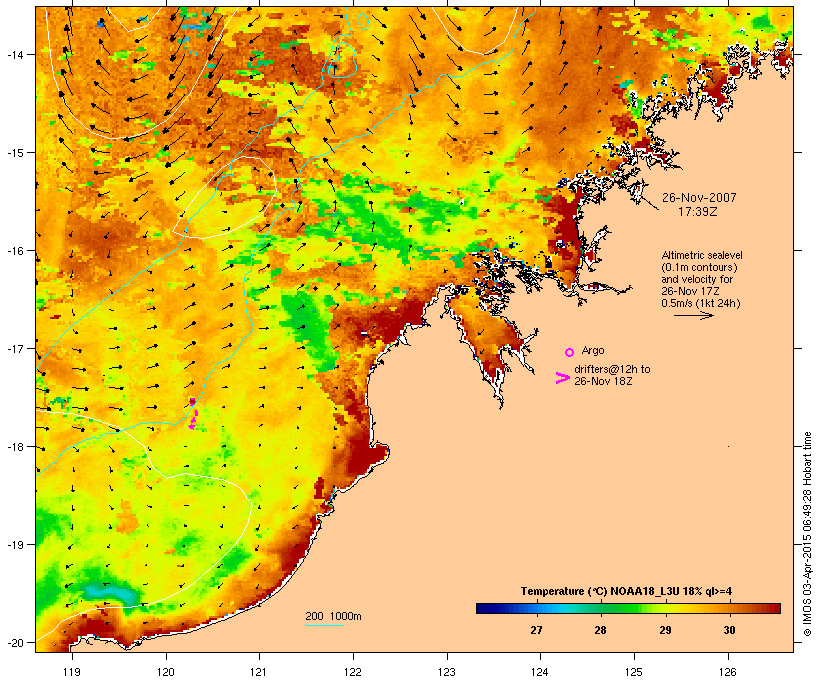Click the cyan 200 1000m isobath legend line
Viewport: 820px width, 680px height.
325,625
